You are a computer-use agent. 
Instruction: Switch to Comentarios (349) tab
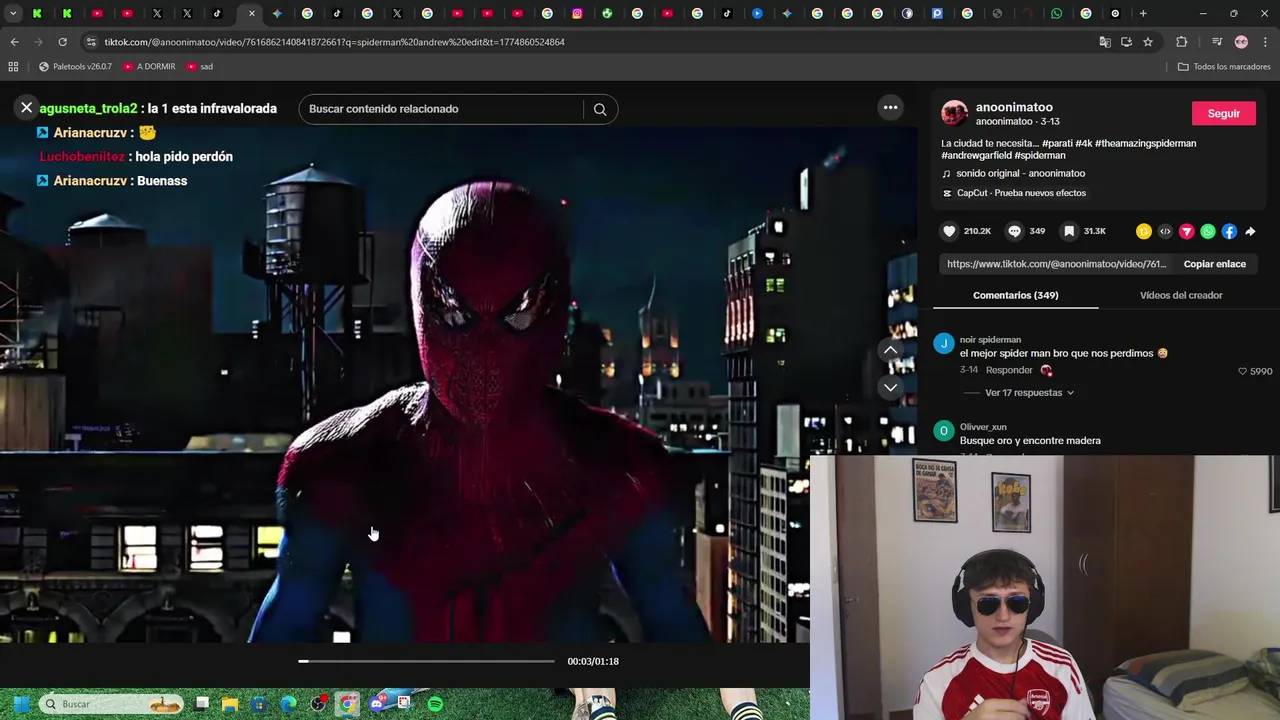1015,295
